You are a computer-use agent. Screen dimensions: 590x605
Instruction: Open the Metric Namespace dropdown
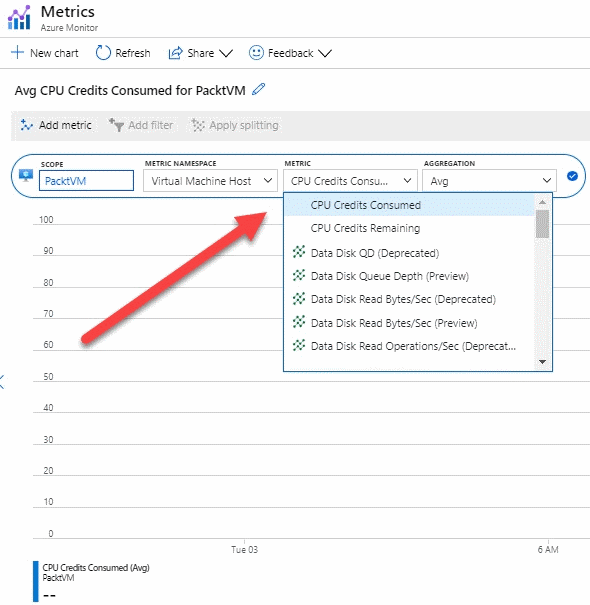(x=210, y=181)
